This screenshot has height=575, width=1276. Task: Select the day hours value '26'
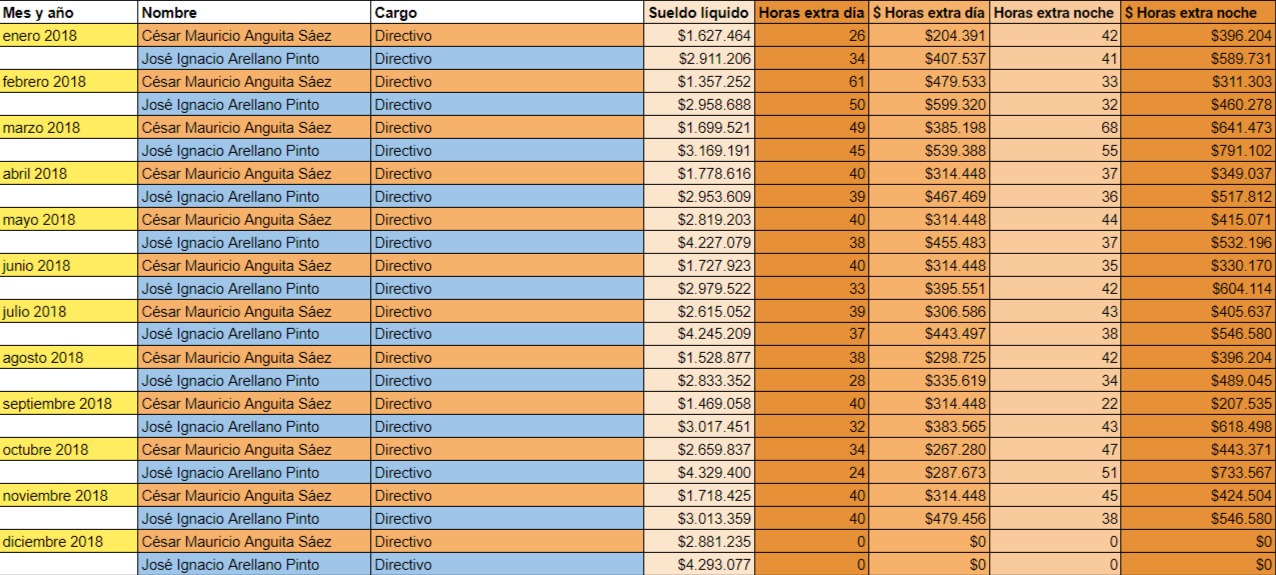(811, 36)
